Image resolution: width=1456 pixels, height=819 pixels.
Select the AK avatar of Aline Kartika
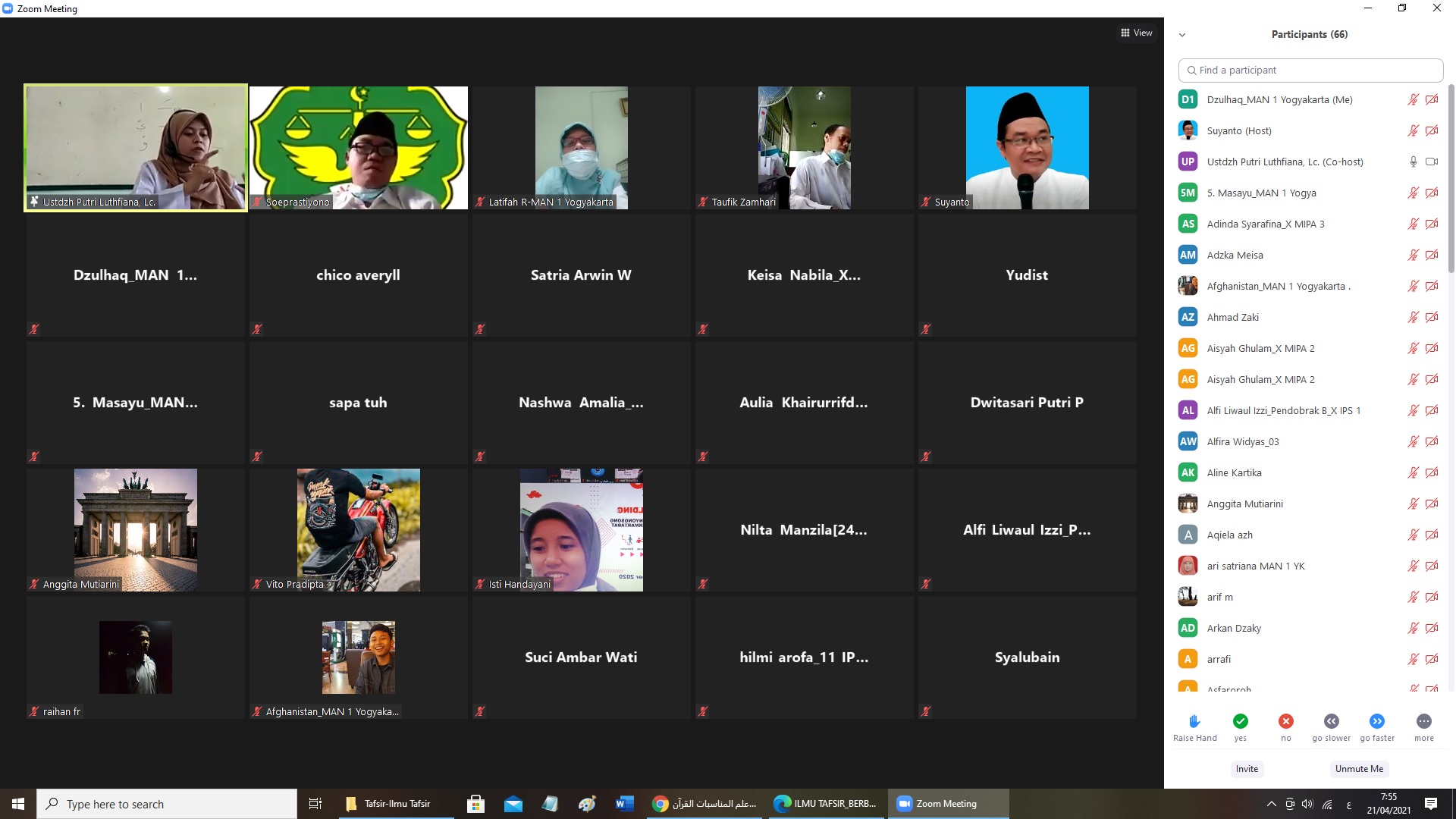pyautogui.click(x=1188, y=472)
